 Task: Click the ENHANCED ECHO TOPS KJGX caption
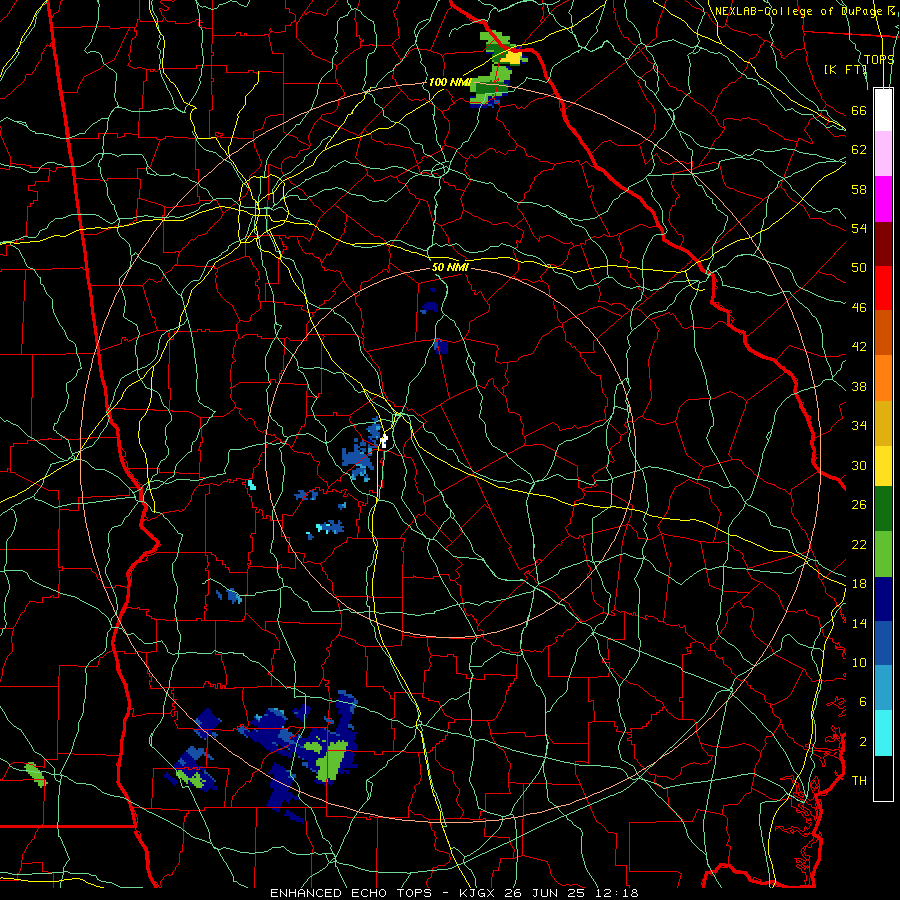click(x=454, y=893)
